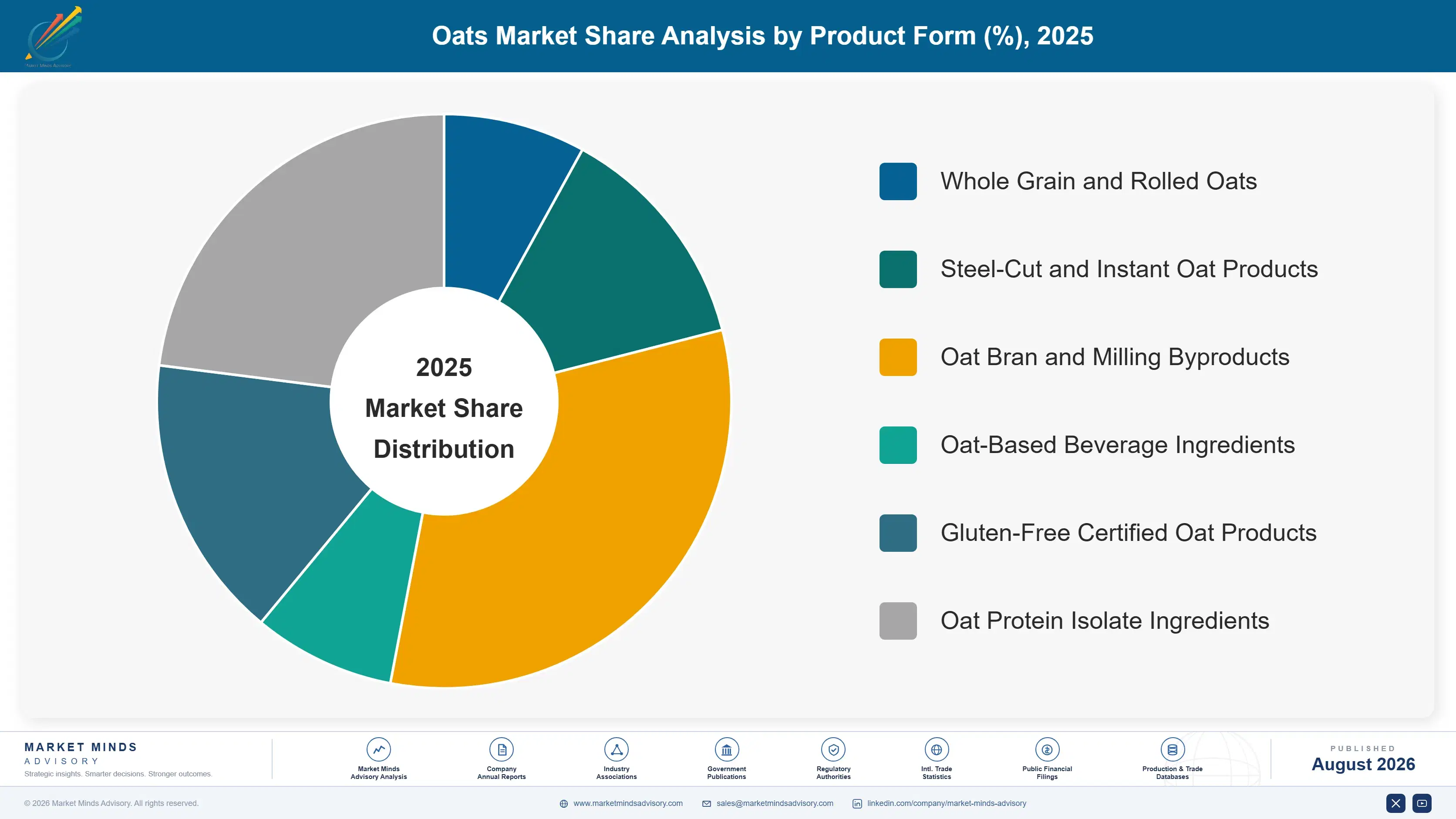Open the linkedin.com/company/market-minds-advisory link

coord(947,803)
